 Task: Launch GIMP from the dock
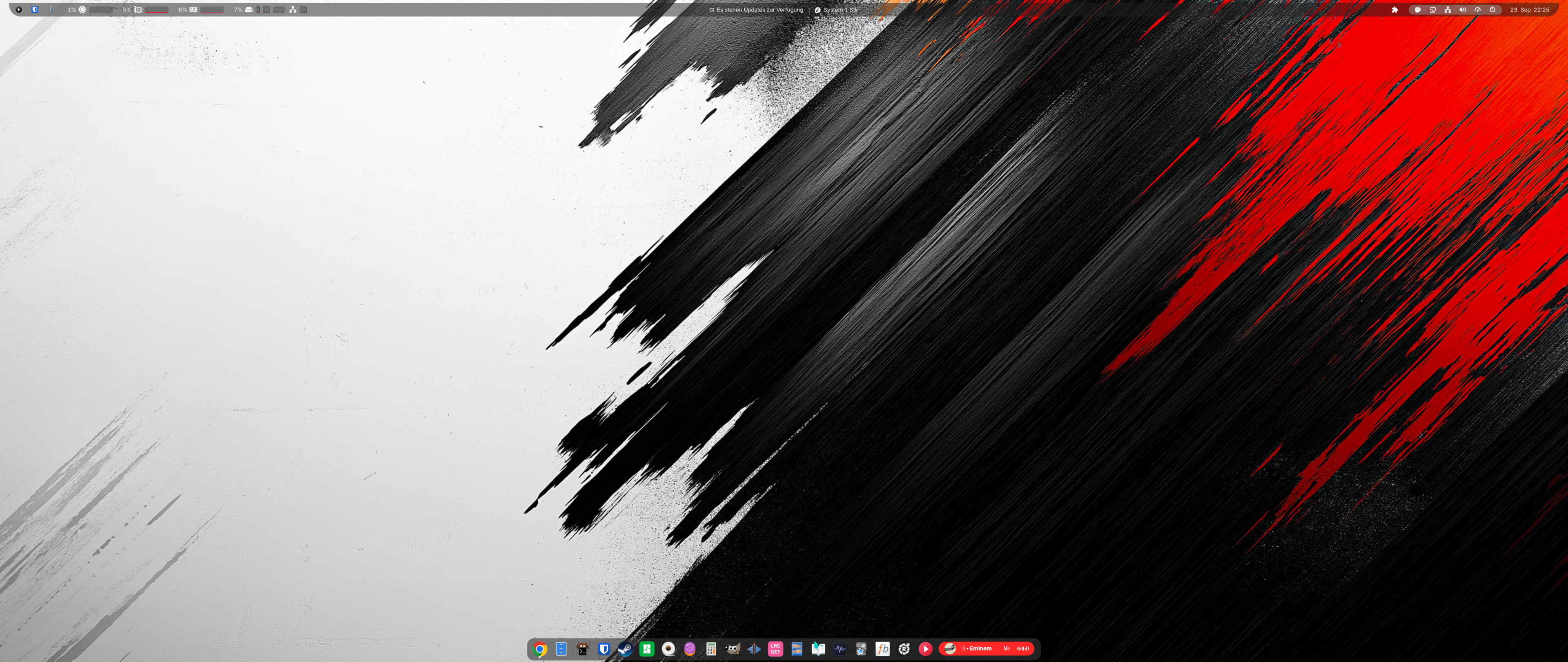(x=732, y=649)
